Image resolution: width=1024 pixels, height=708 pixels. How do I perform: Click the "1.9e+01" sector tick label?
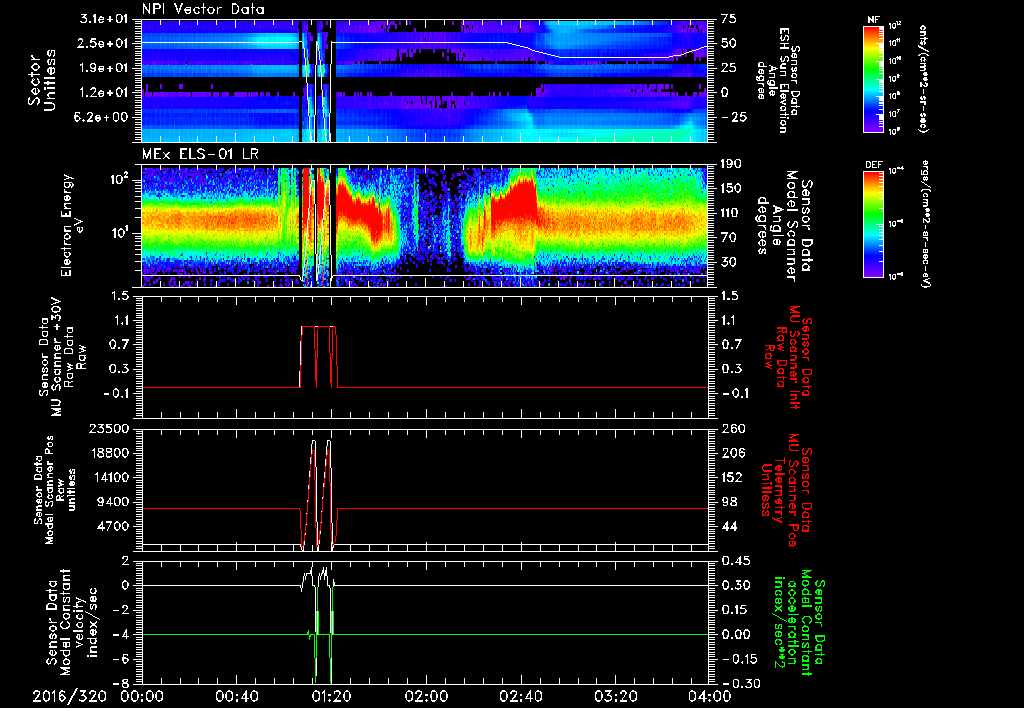[x=103, y=68]
